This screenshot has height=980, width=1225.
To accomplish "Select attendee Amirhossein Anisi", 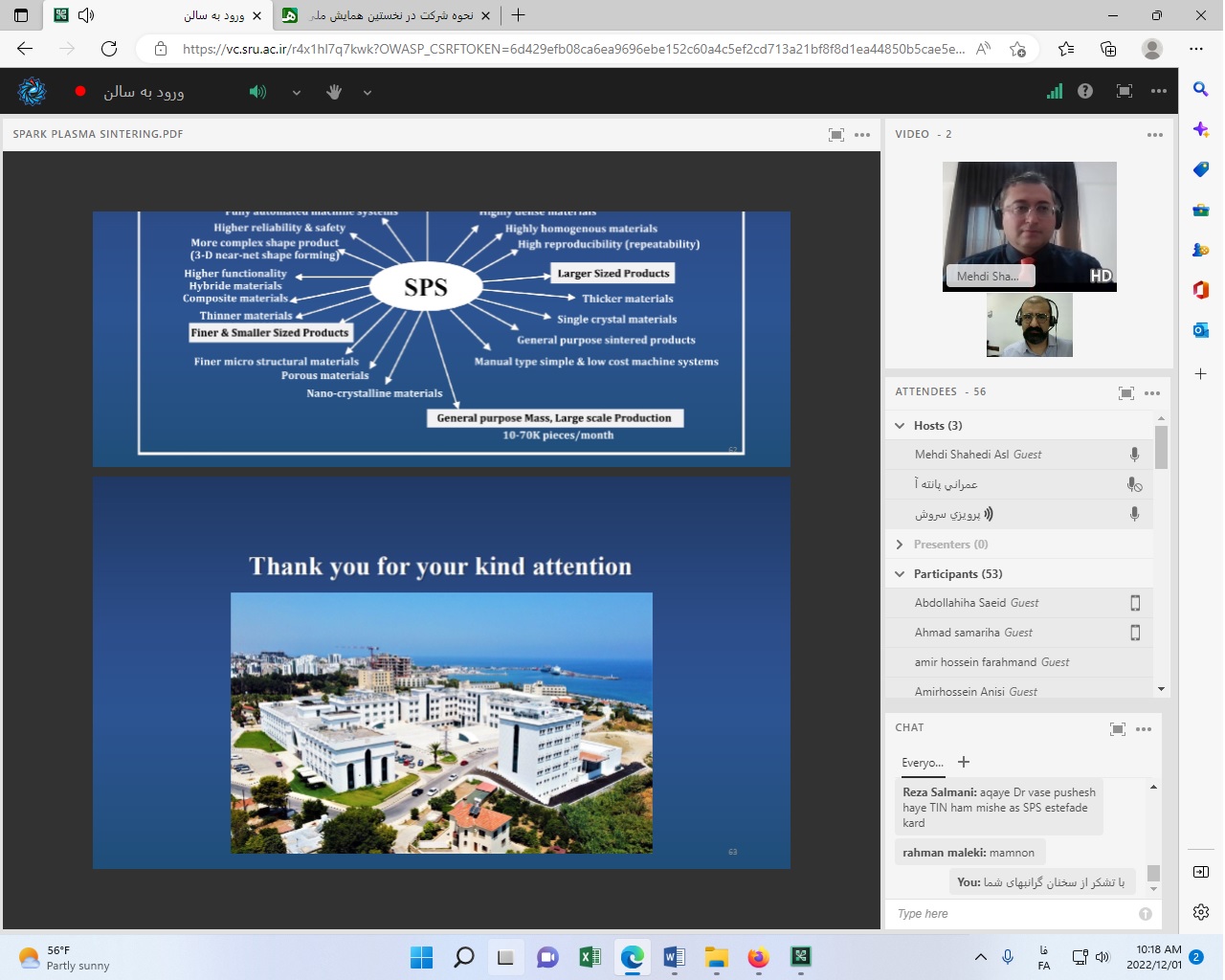I will point(1019,689).
